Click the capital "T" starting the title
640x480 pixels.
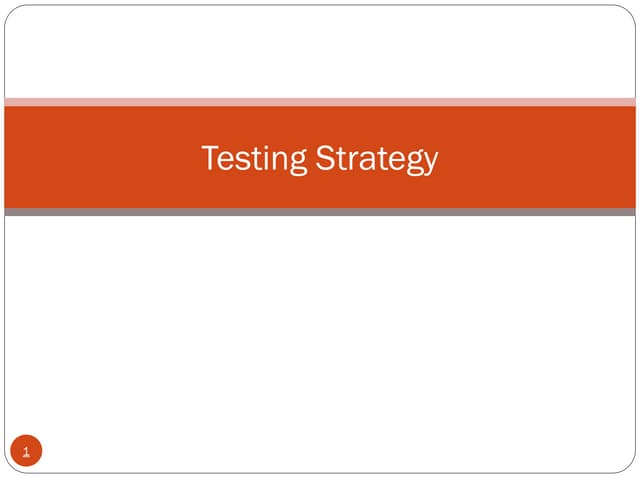[x=210, y=157]
